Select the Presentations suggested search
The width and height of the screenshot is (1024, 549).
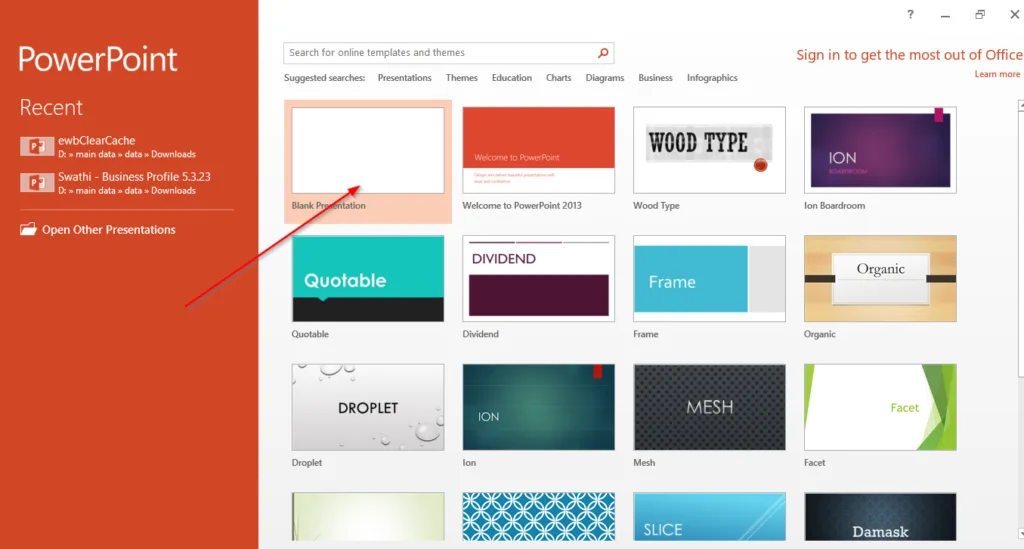404,78
